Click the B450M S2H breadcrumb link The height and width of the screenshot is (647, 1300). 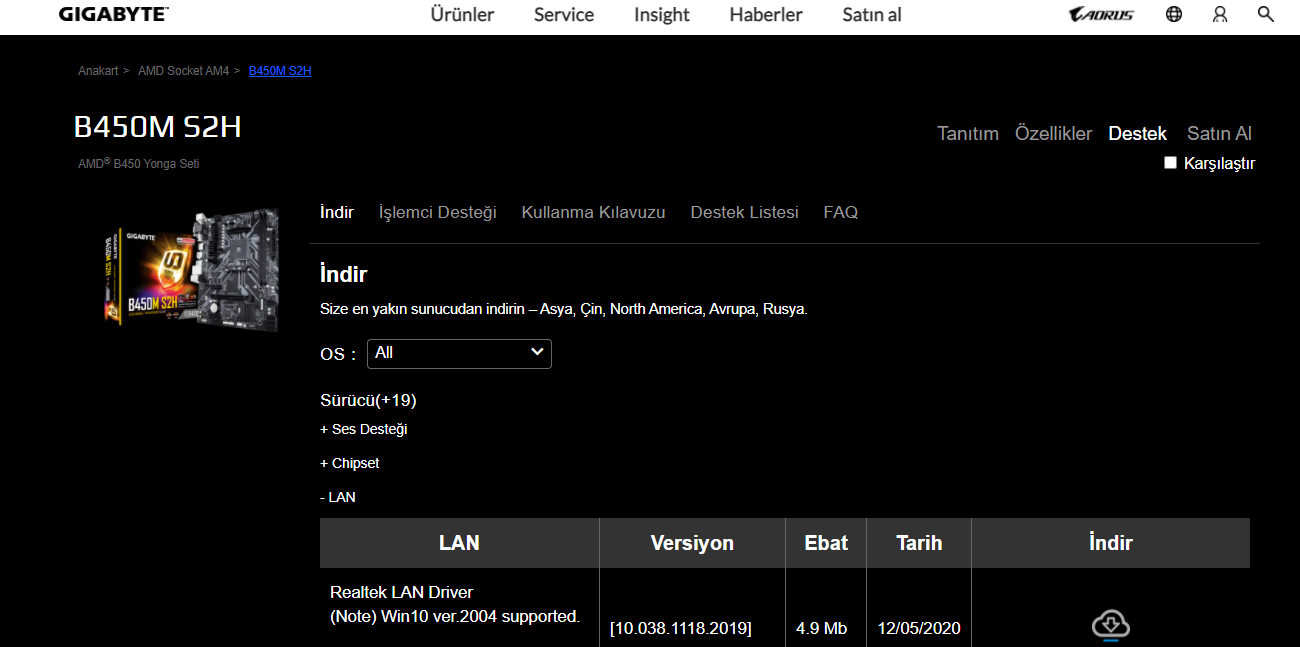[280, 71]
